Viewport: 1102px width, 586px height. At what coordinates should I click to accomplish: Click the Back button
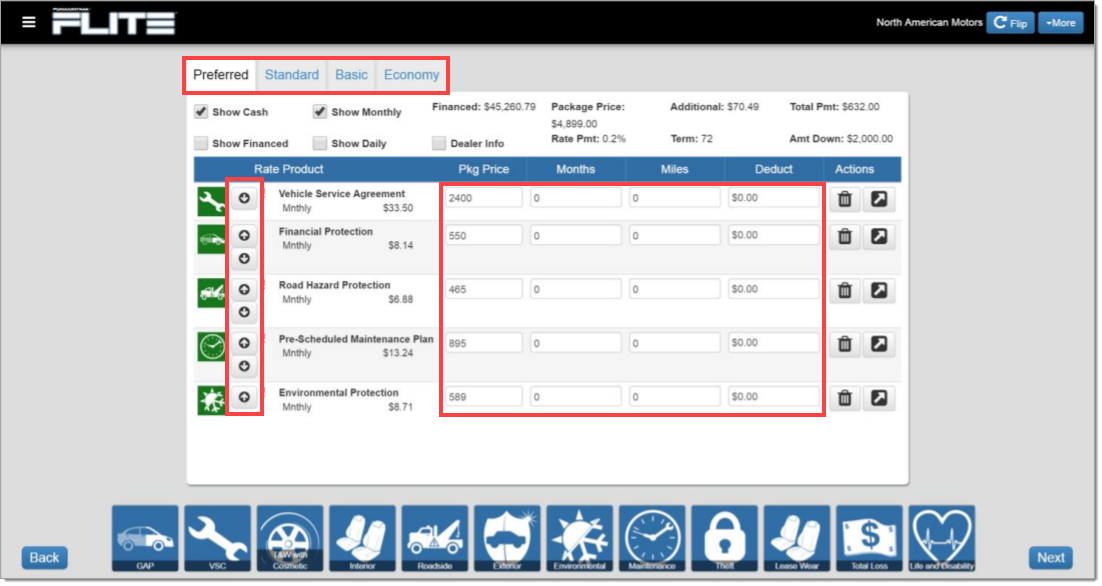click(x=44, y=558)
